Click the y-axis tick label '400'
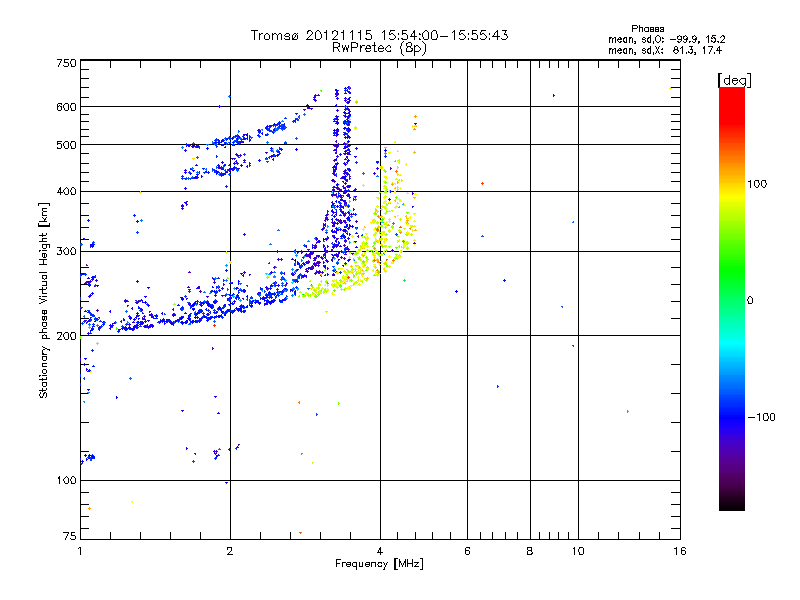The image size is (800, 600). pos(66,192)
